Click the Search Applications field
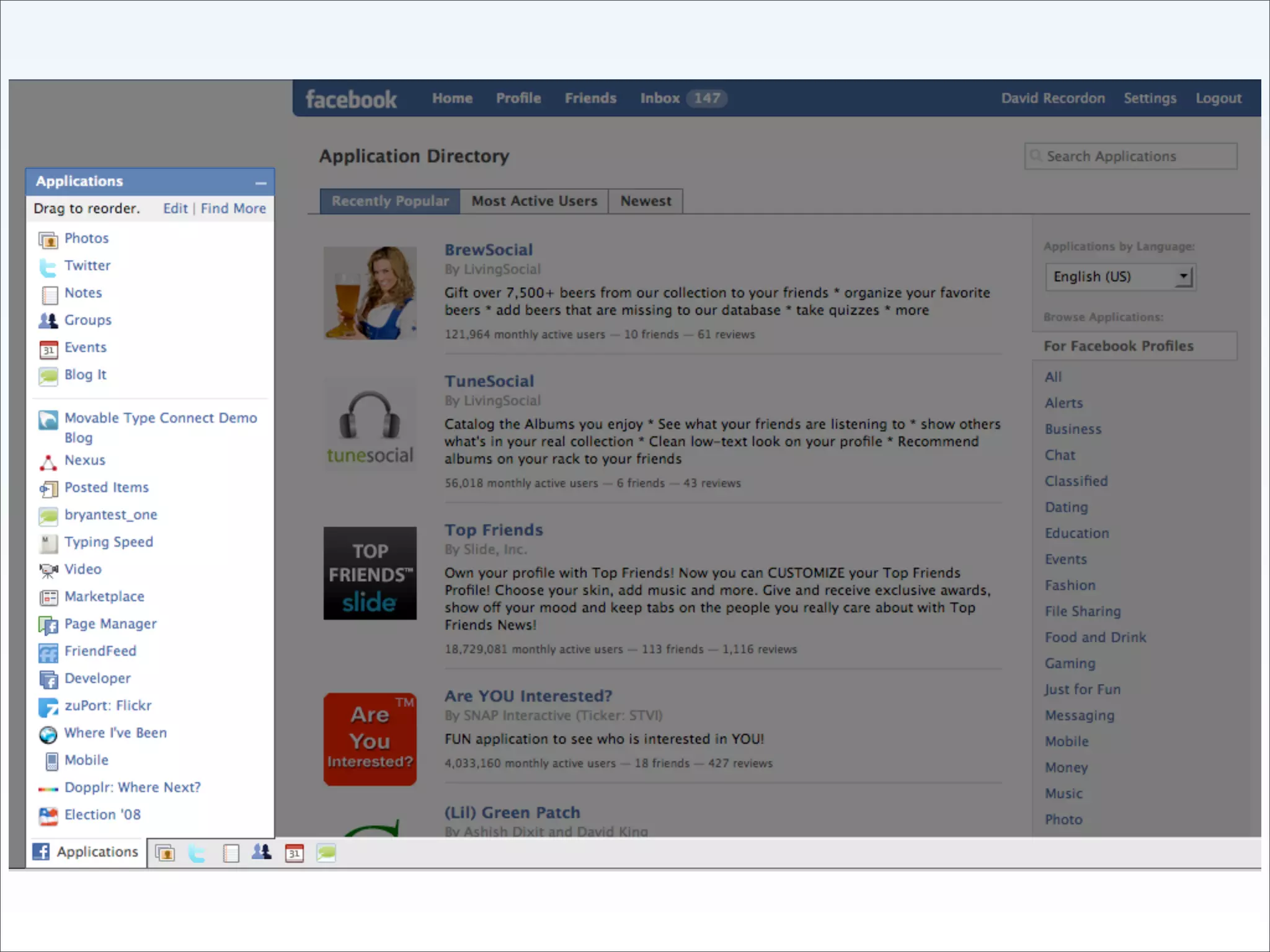 click(1131, 156)
